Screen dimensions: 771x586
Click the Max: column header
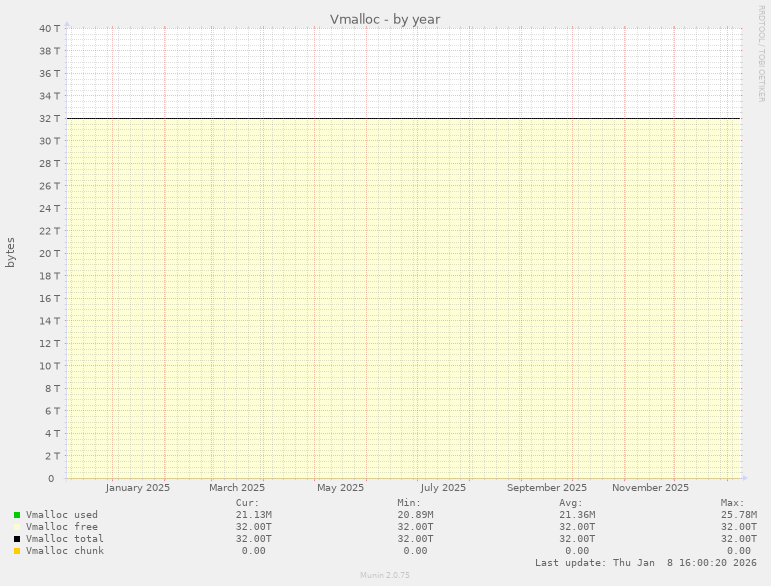coord(732,503)
